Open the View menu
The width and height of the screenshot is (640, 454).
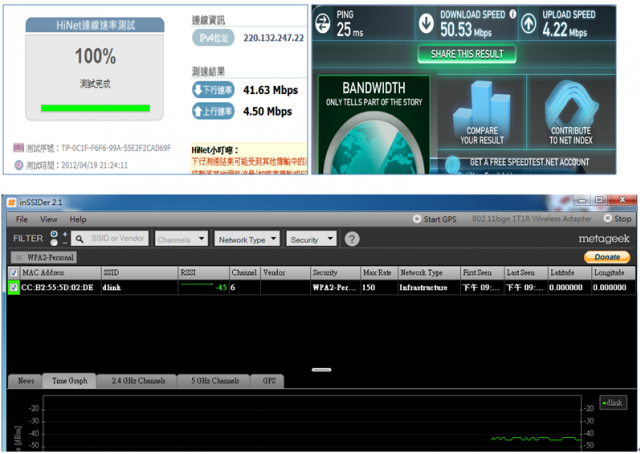pos(48,219)
